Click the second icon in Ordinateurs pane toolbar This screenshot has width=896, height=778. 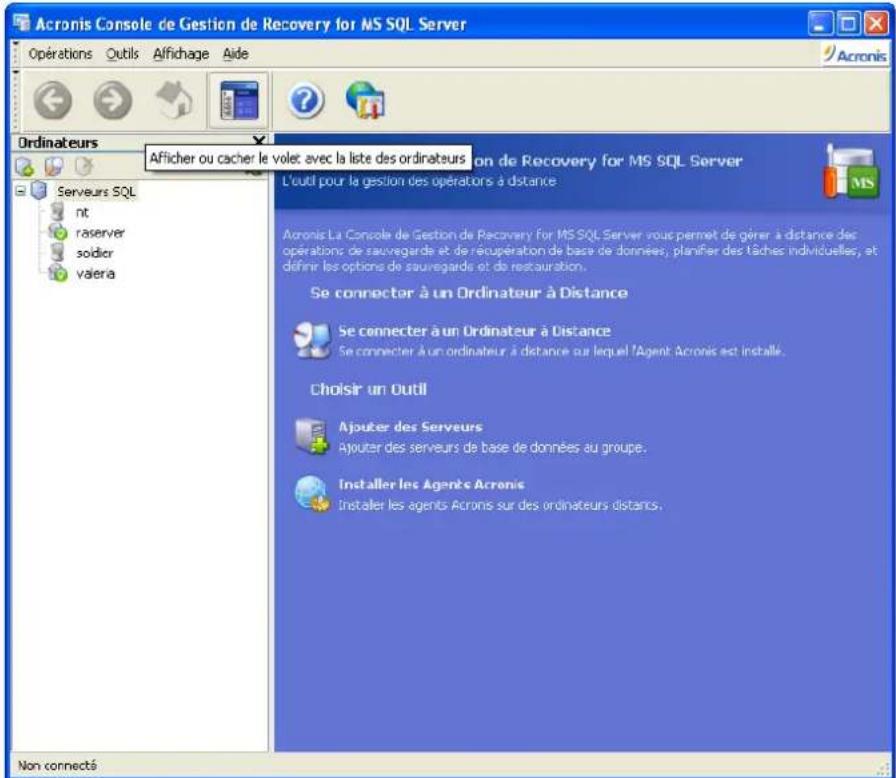point(54,167)
